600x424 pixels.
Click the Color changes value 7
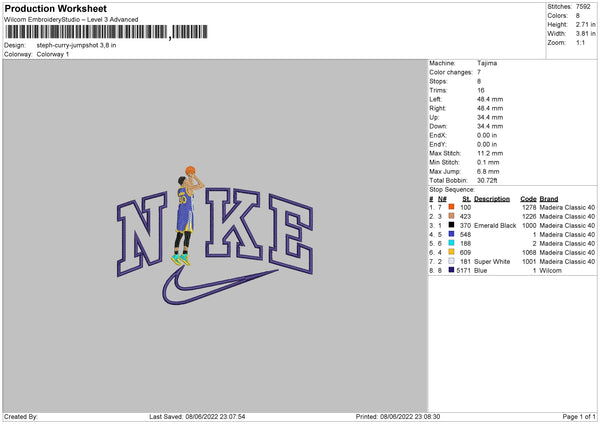tap(479, 72)
